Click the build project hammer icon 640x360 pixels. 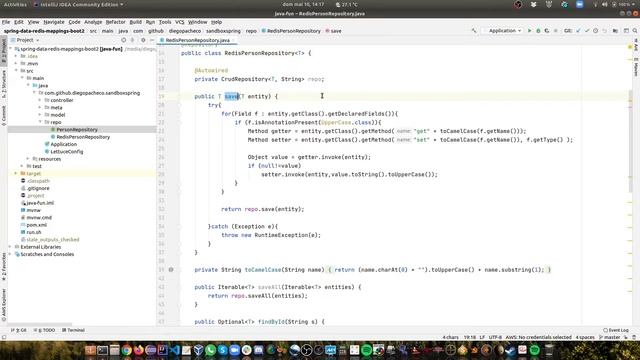(x=474, y=31)
